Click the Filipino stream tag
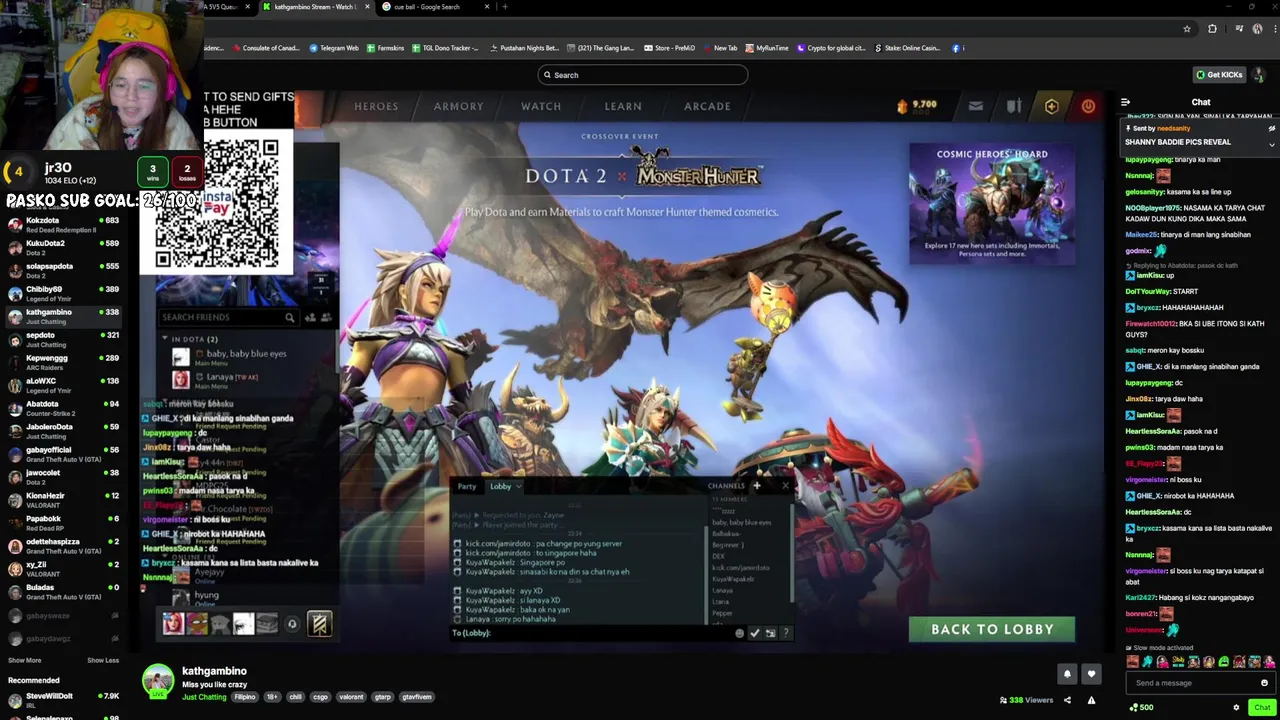This screenshot has height=720, width=1280. [245, 697]
